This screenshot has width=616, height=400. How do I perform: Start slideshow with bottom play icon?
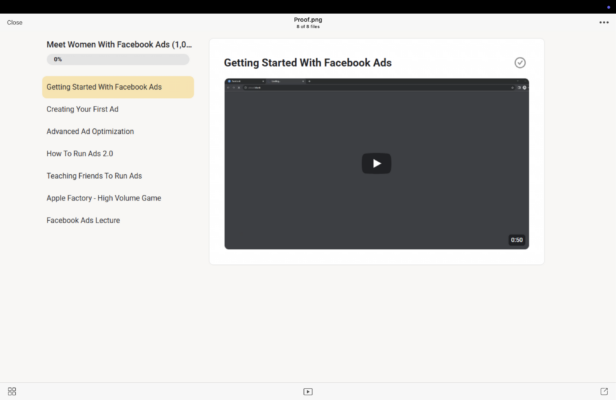tap(308, 391)
